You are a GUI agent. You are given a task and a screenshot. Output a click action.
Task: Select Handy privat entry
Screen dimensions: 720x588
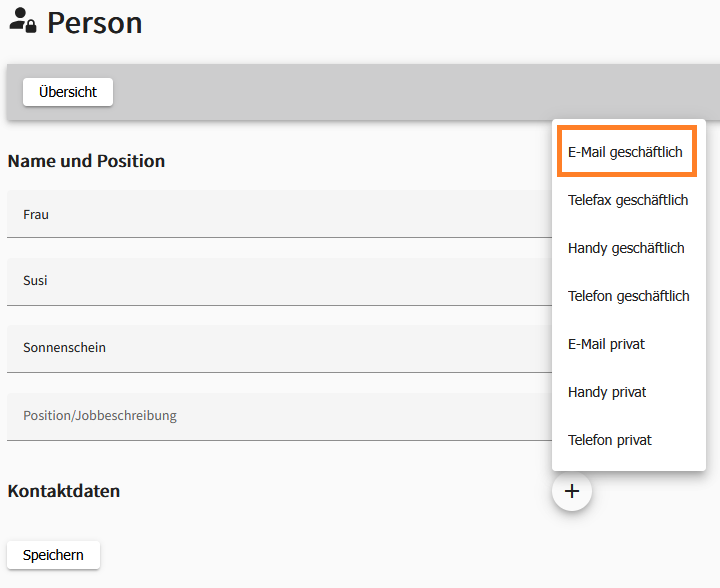point(607,392)
